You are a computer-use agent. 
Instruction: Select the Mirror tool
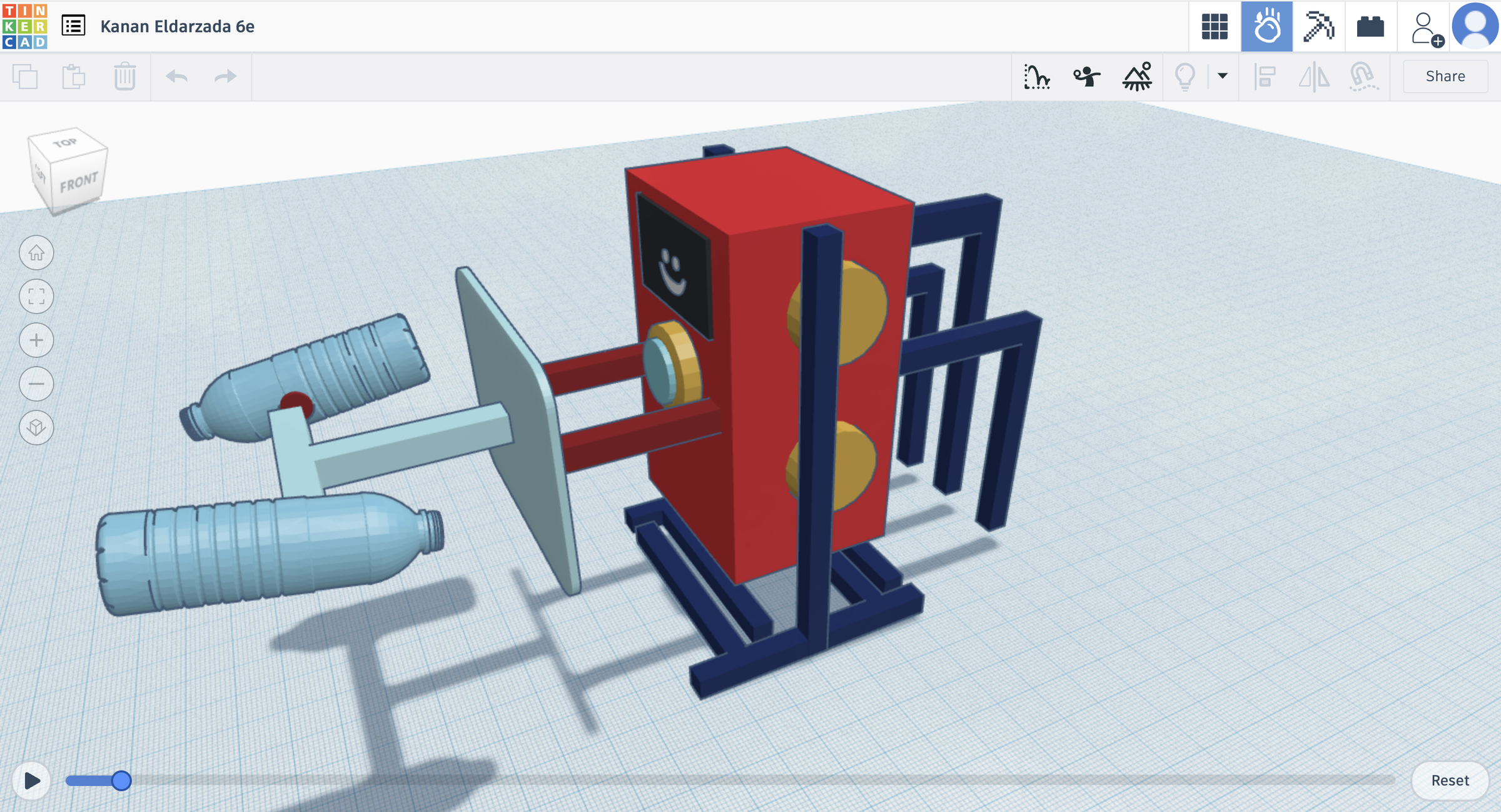tap(1317, 76)
